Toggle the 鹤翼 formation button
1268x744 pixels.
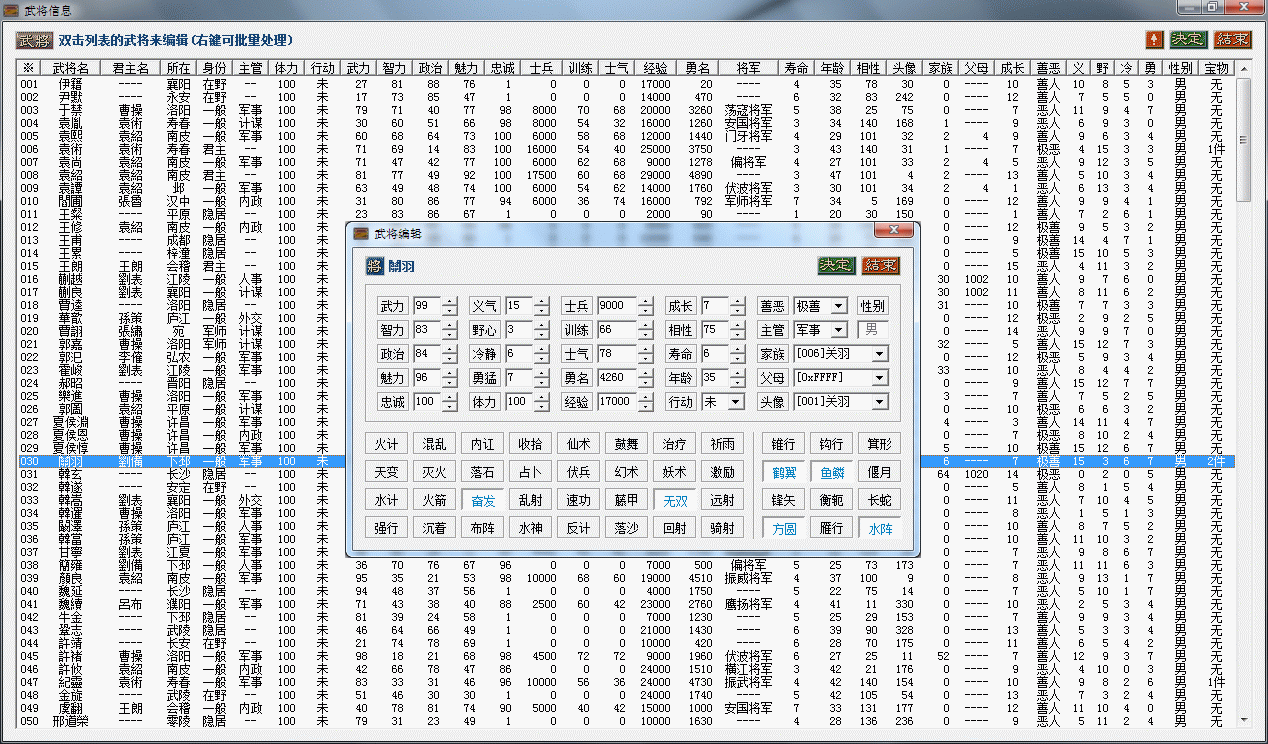click(784, 472)
